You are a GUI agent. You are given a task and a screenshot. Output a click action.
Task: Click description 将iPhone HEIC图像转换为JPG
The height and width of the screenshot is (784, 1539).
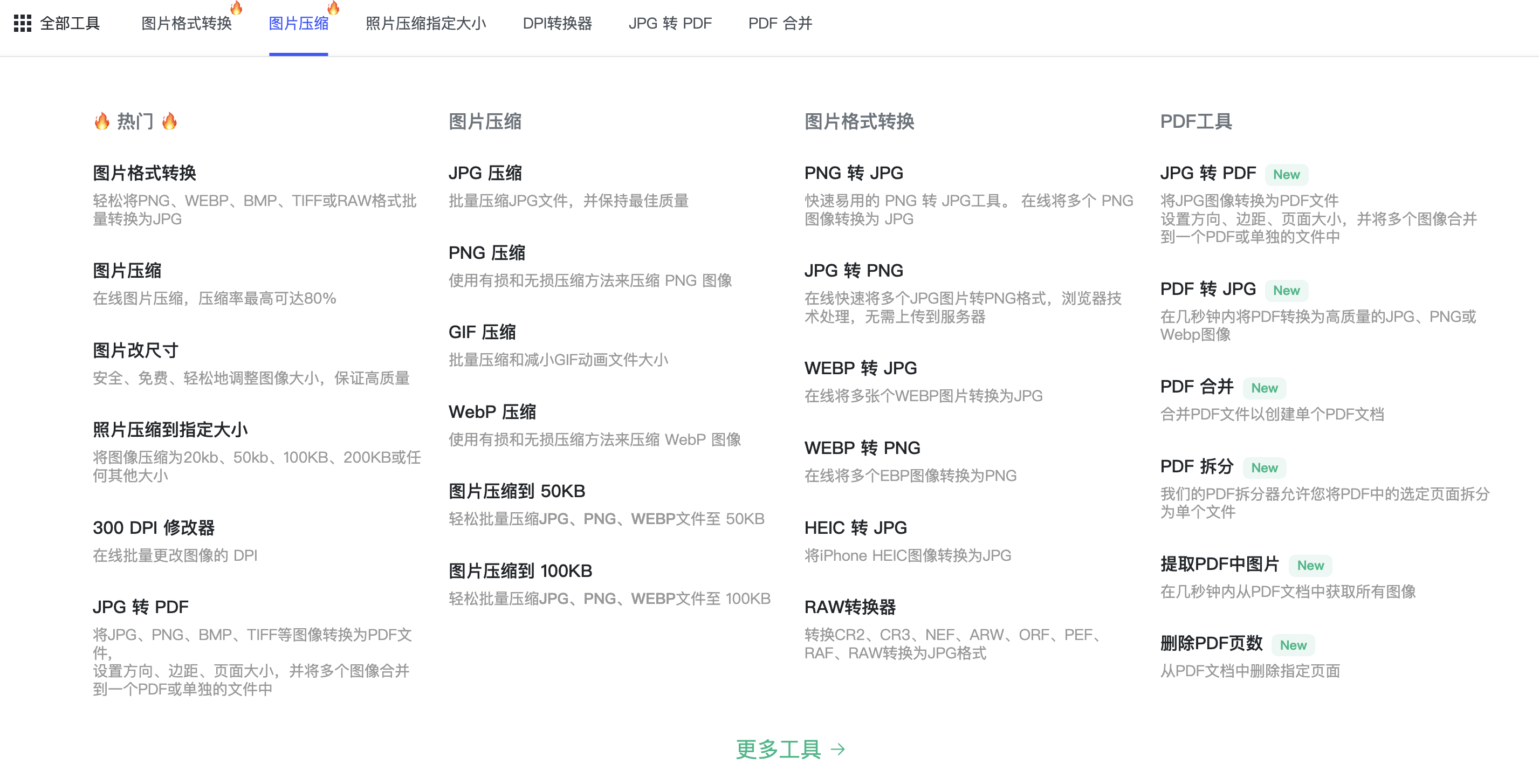click(908, 556)
